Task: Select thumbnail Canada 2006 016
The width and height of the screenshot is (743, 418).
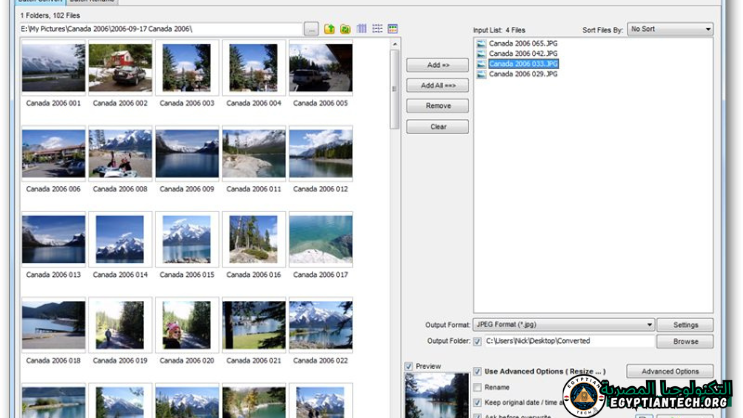Action: tap(254, 239)
